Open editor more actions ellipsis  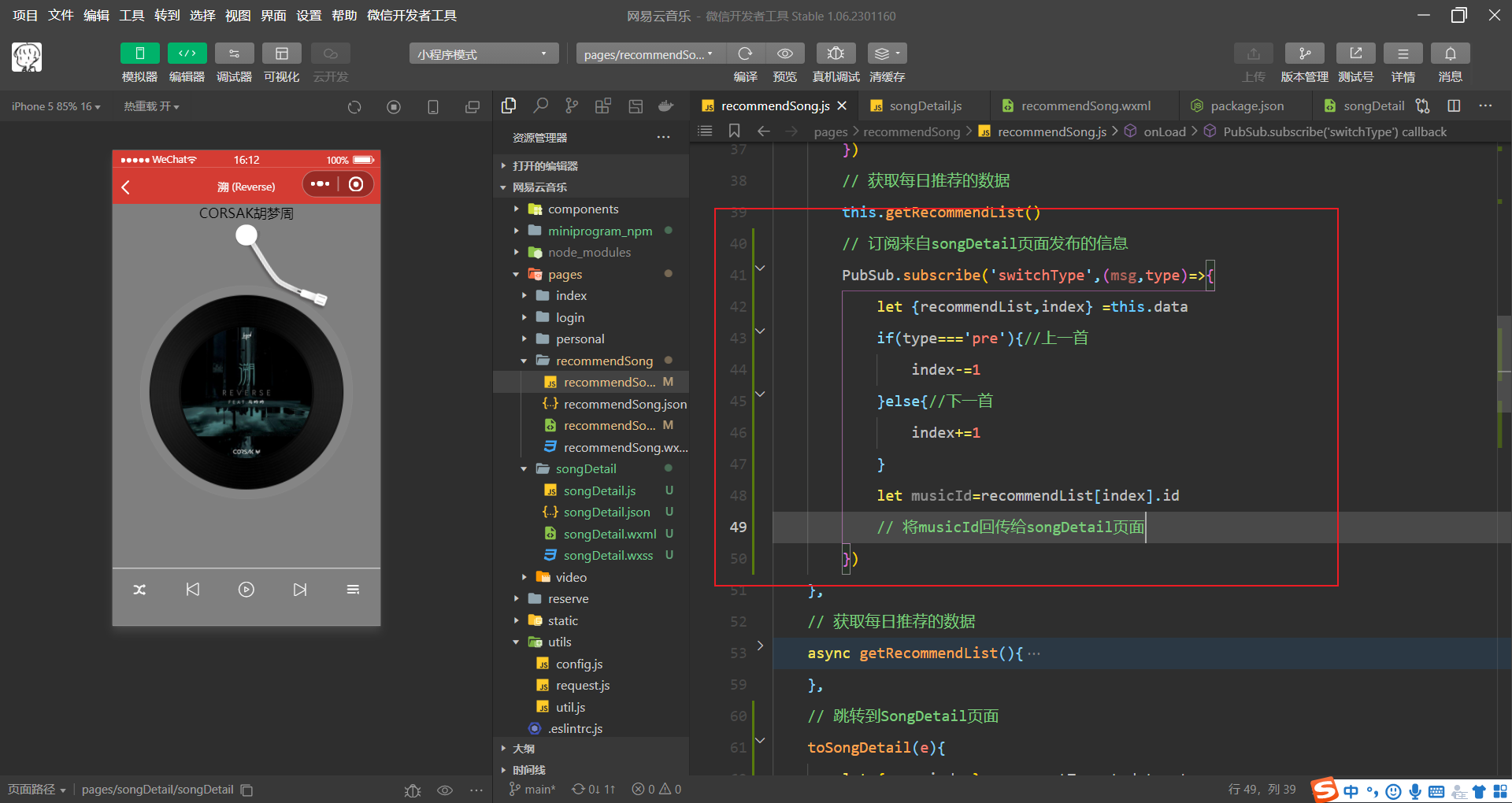[x=1485, y=105]
